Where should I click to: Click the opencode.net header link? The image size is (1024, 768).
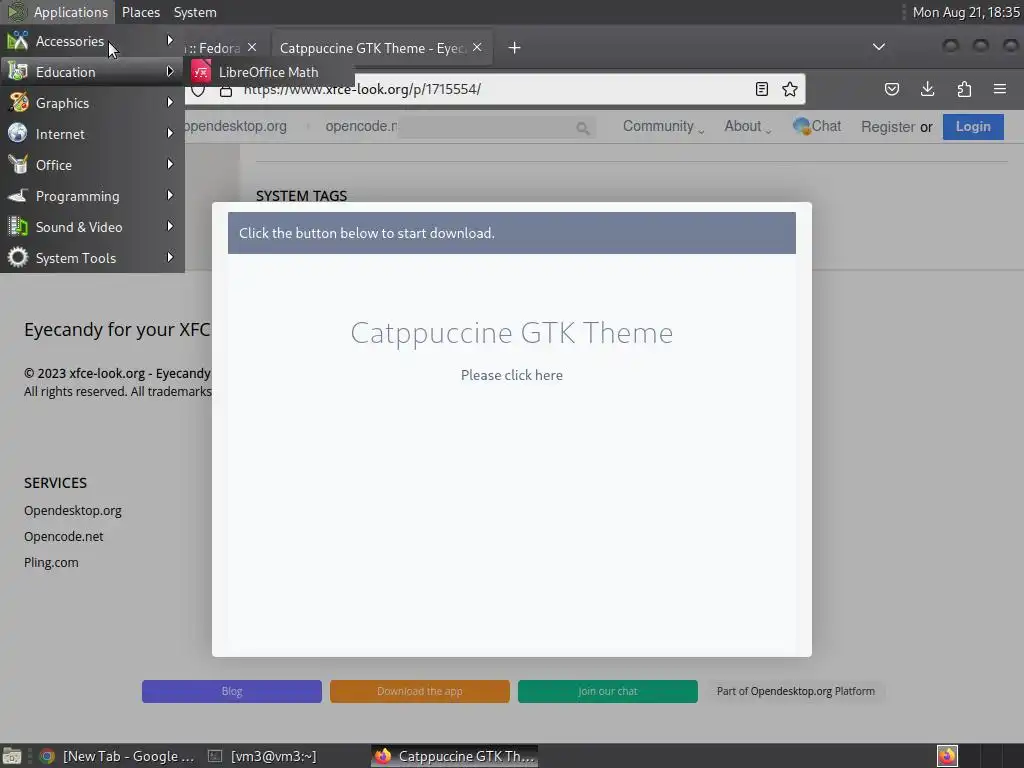(361, 126)
